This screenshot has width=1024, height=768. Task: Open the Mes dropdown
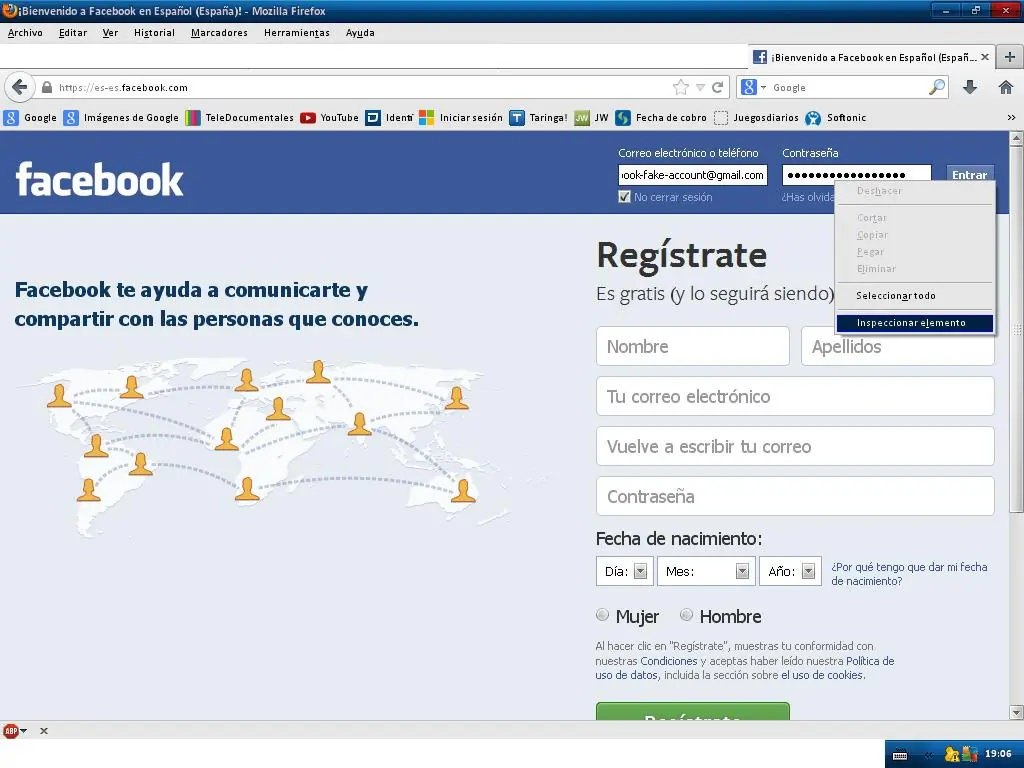point(706,571)
